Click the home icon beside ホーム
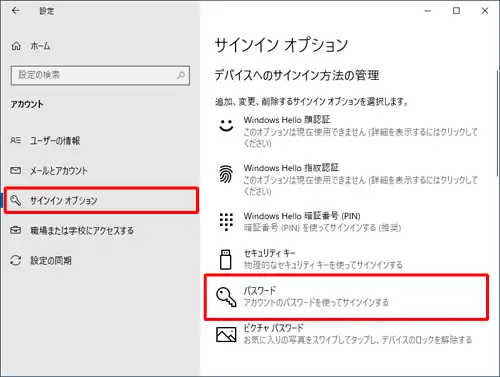Image resolution: width=500 pixels, height=377 pixels. point(16,46)
